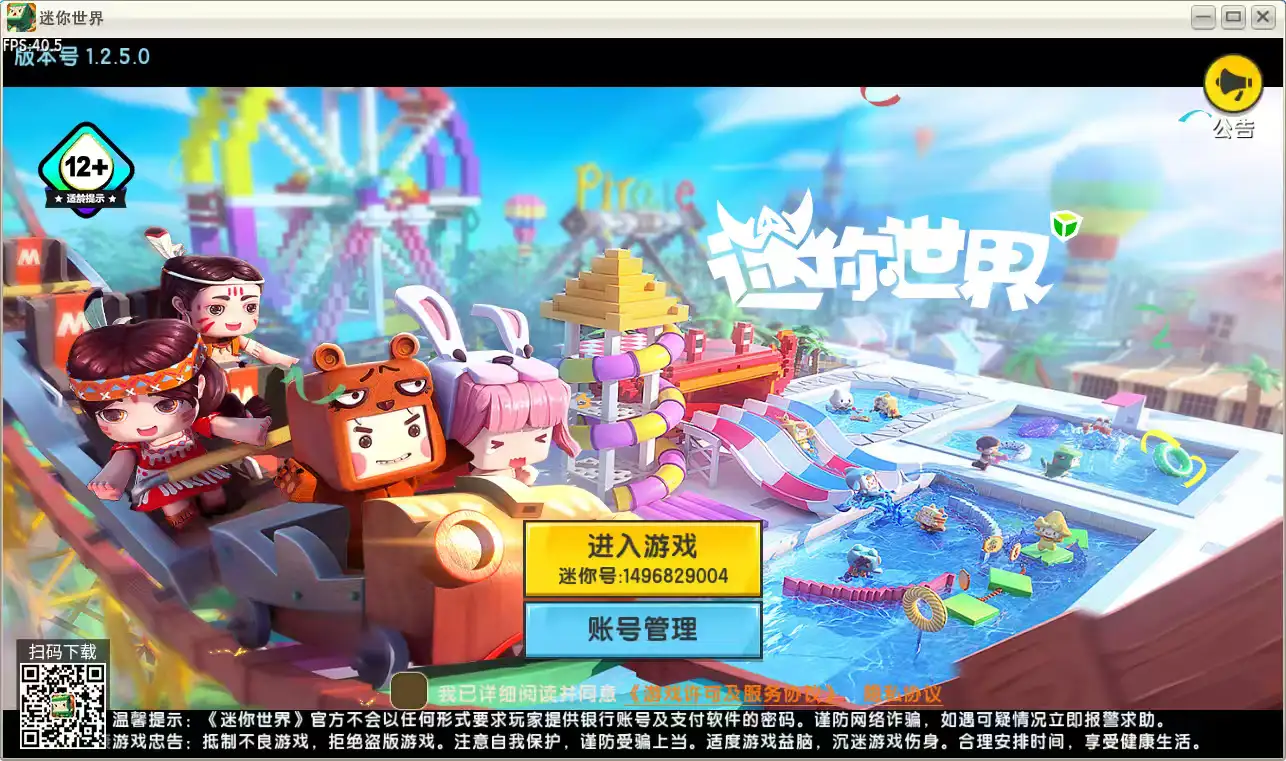
Task: Open the 公告 announcement megaphone icon
Action: point(1233,85)
